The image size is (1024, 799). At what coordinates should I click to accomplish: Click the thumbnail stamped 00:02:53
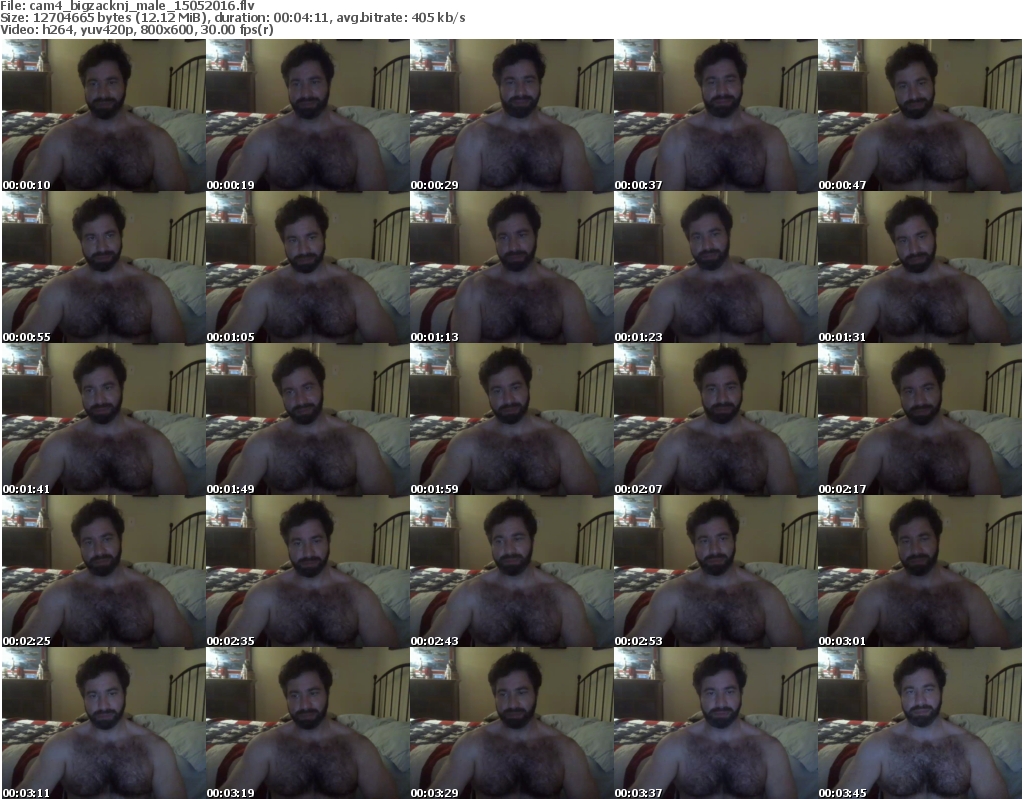716,572
